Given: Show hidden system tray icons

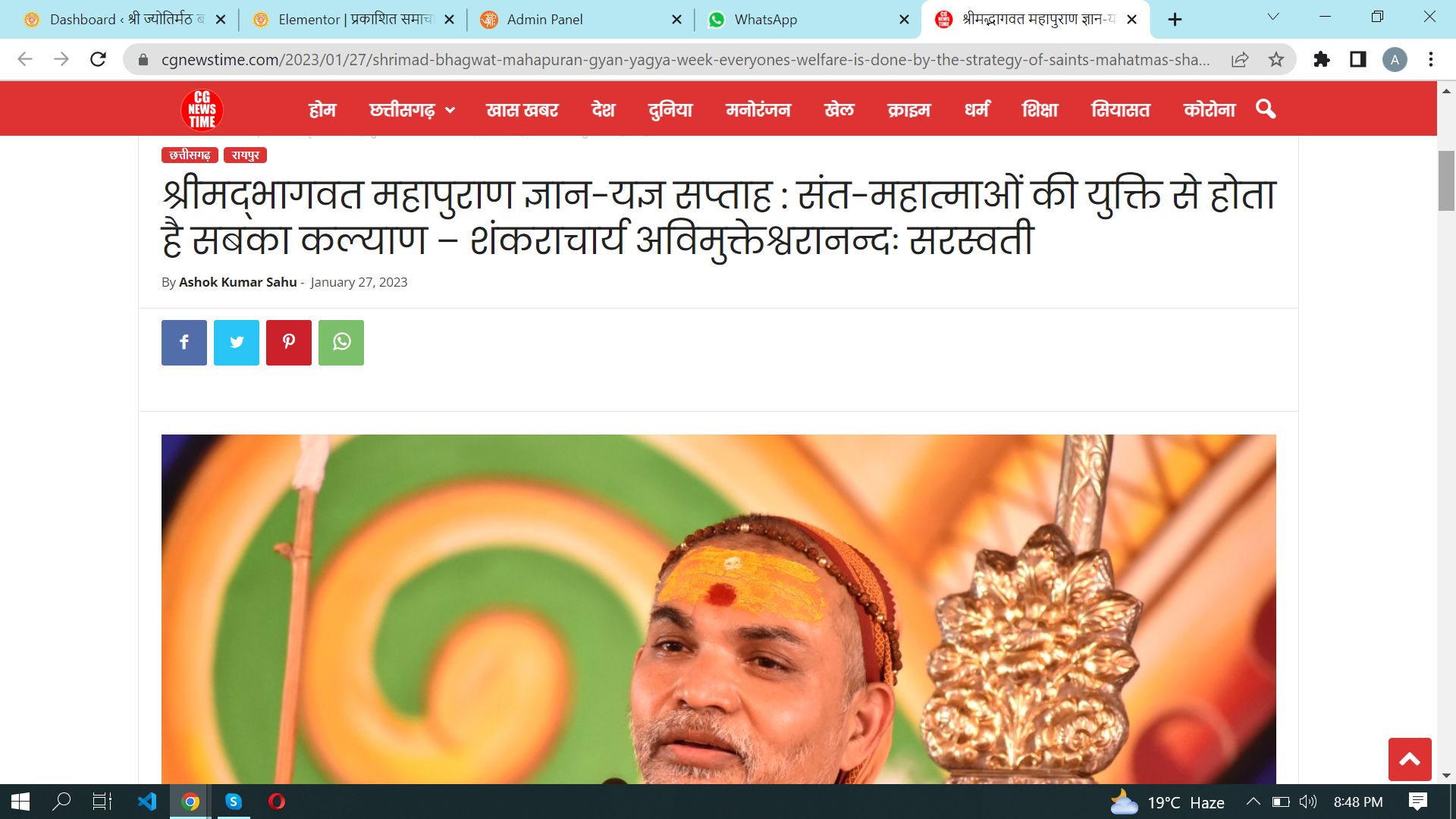Looking at the screenshot, I should 1254,802.
